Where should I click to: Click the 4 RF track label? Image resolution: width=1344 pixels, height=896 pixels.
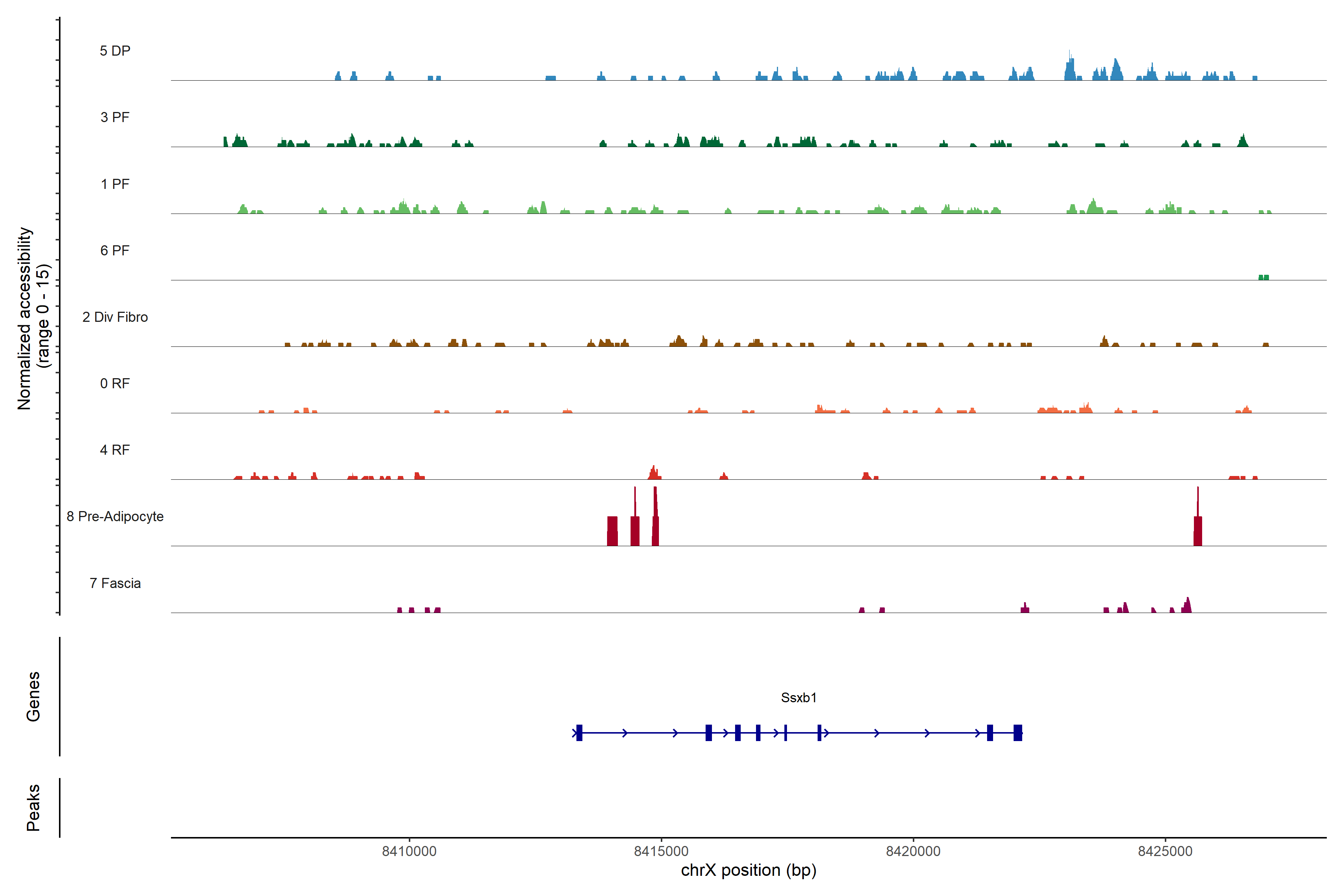point(115,450)
